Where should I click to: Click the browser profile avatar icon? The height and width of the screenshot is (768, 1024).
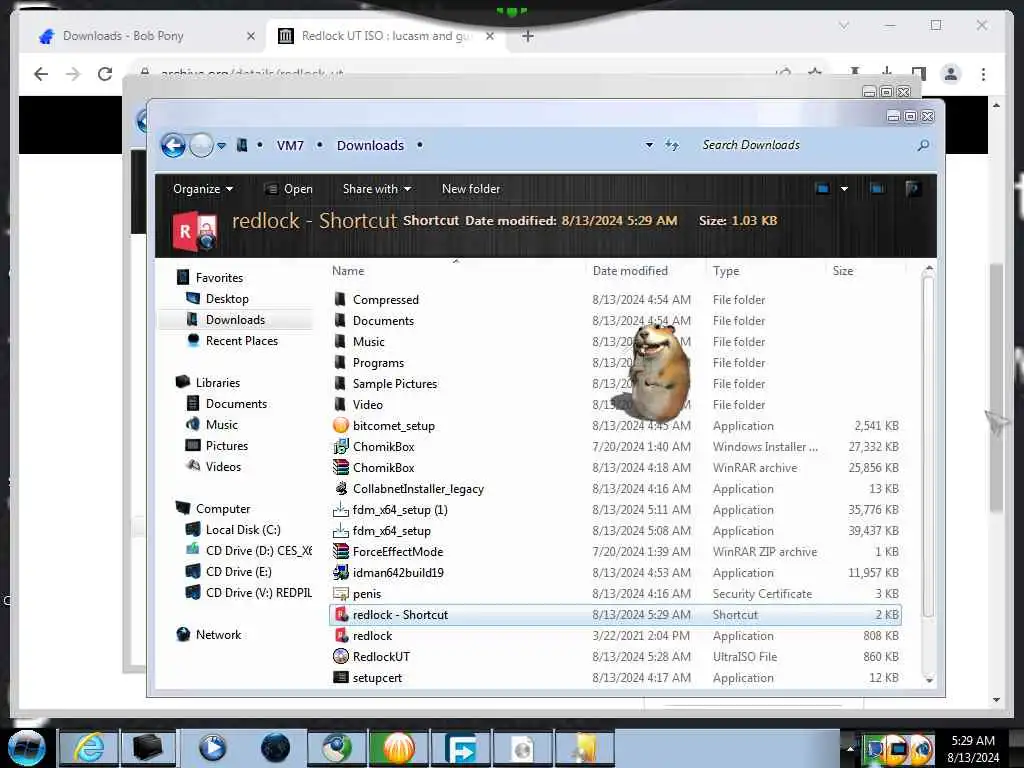click(951, 74)
